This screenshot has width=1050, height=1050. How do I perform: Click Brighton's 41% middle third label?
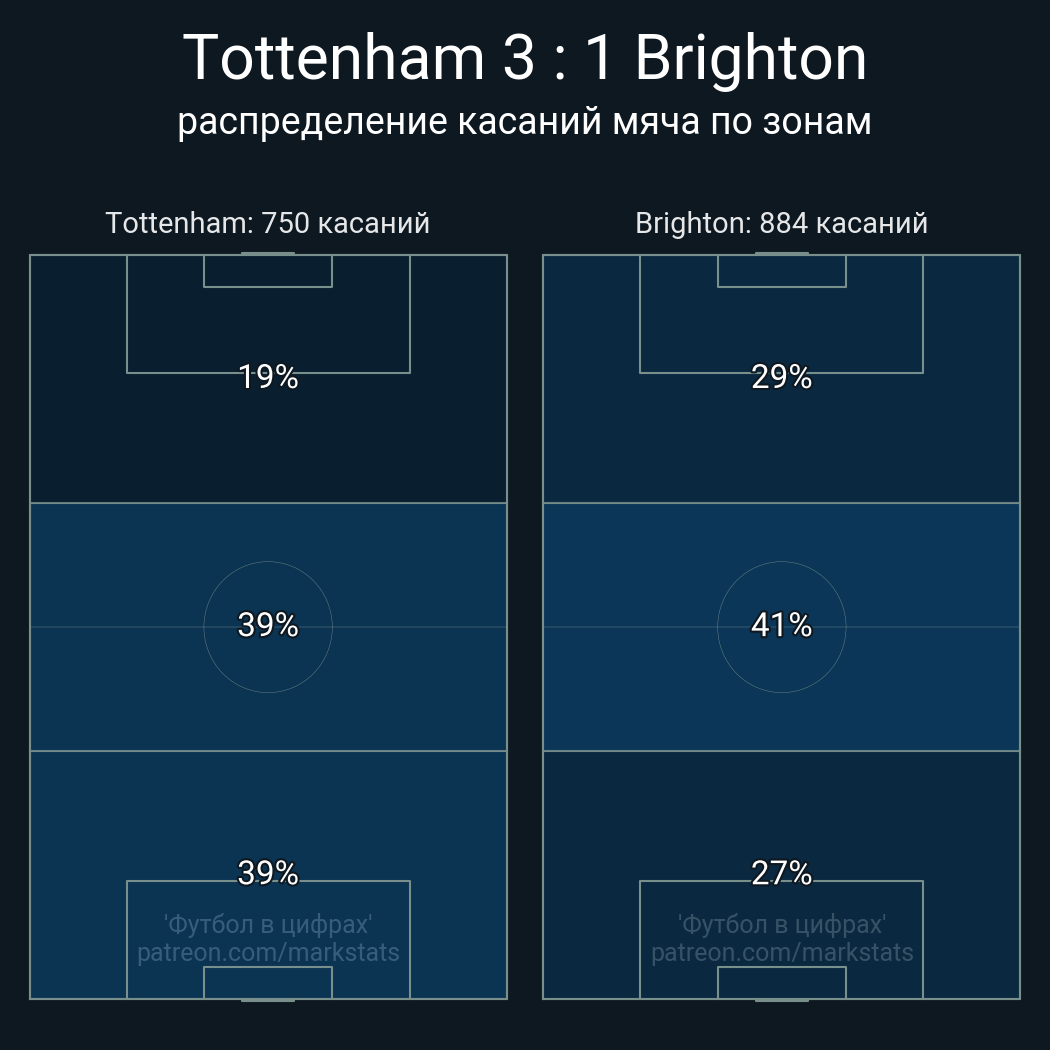[x=781, y=625]
